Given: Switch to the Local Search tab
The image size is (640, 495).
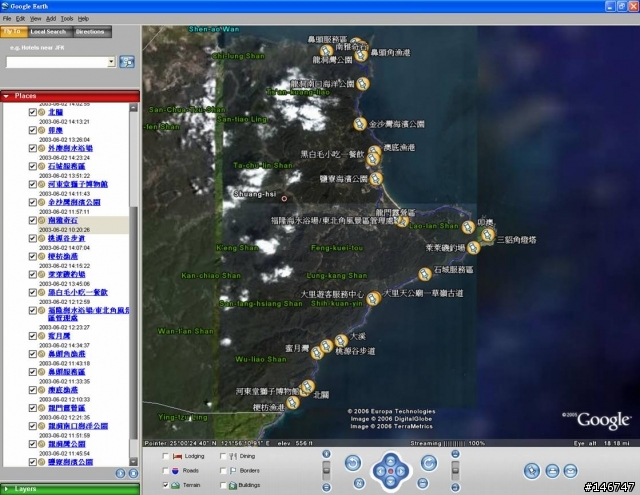Looking at the screenshot, I should [48, 32].
